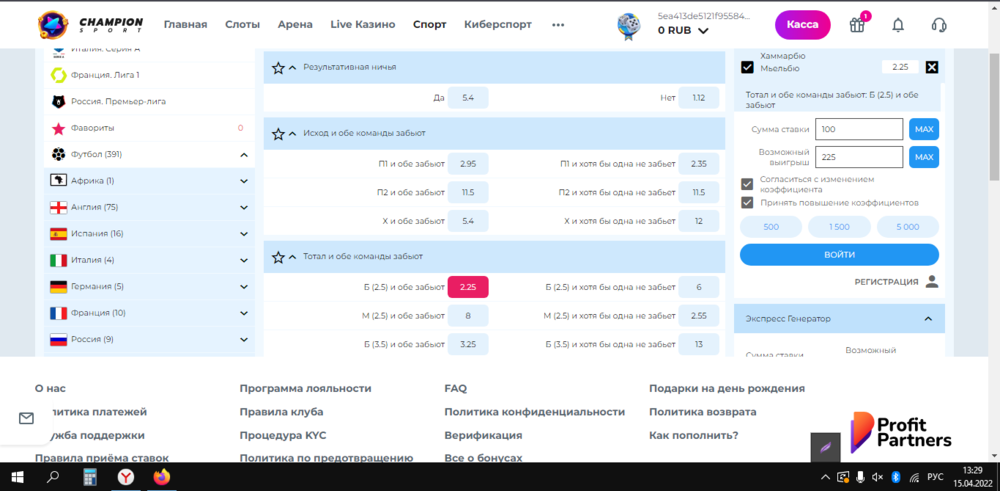
Task: Open the Политика конфиденциальности link
Action: pos(534,412)
